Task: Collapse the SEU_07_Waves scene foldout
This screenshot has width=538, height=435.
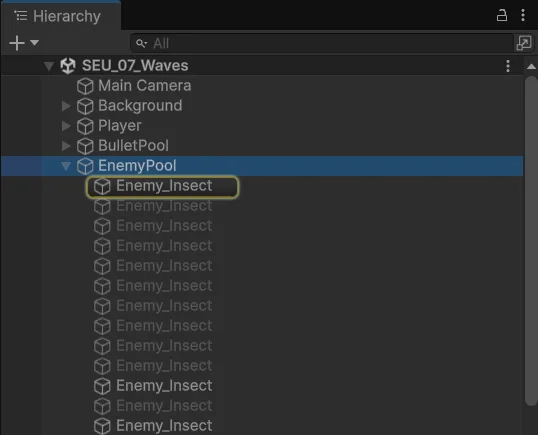Action: pos(49,66)
